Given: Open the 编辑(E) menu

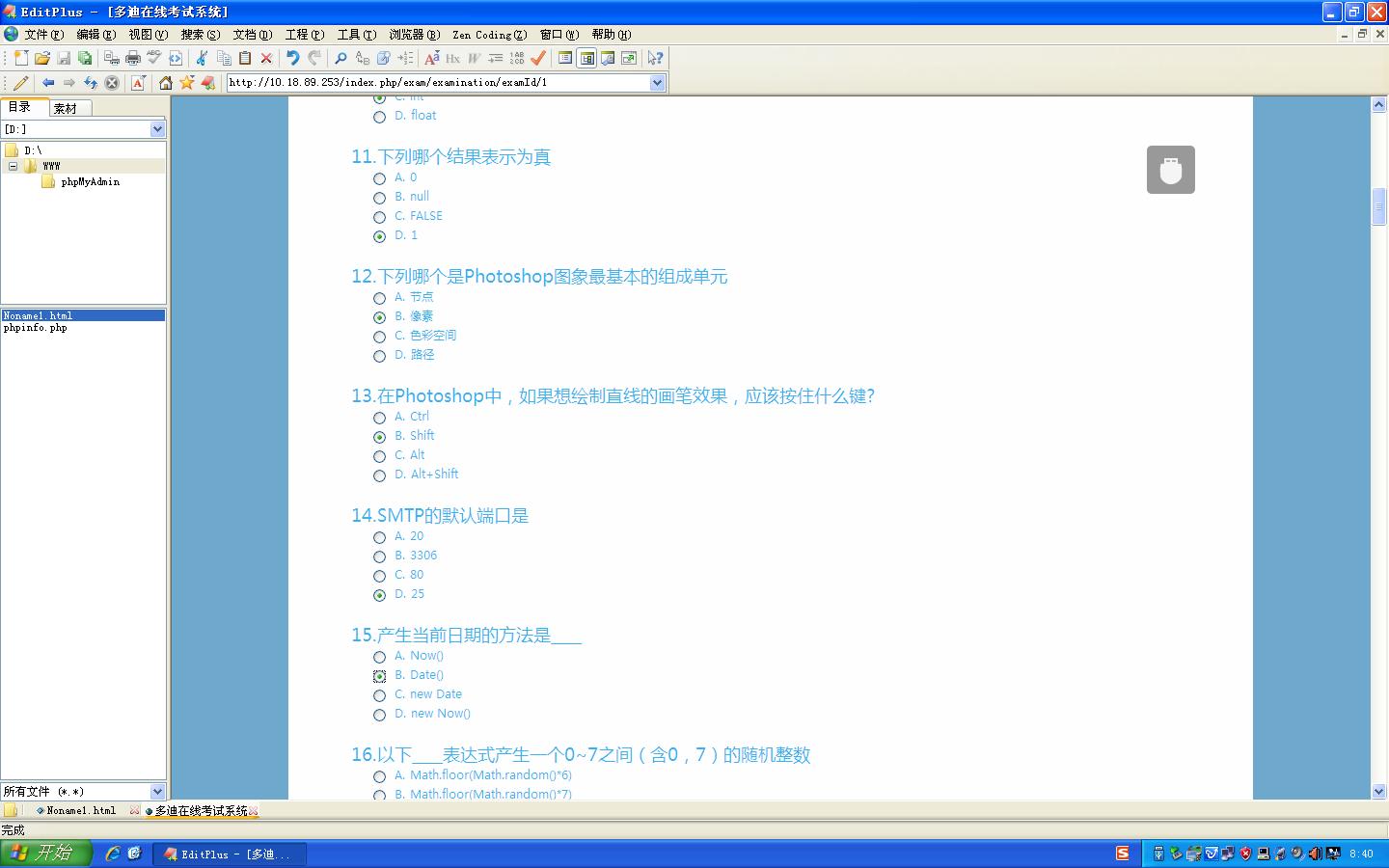Looking at the screenshot, I should (96, 34).
